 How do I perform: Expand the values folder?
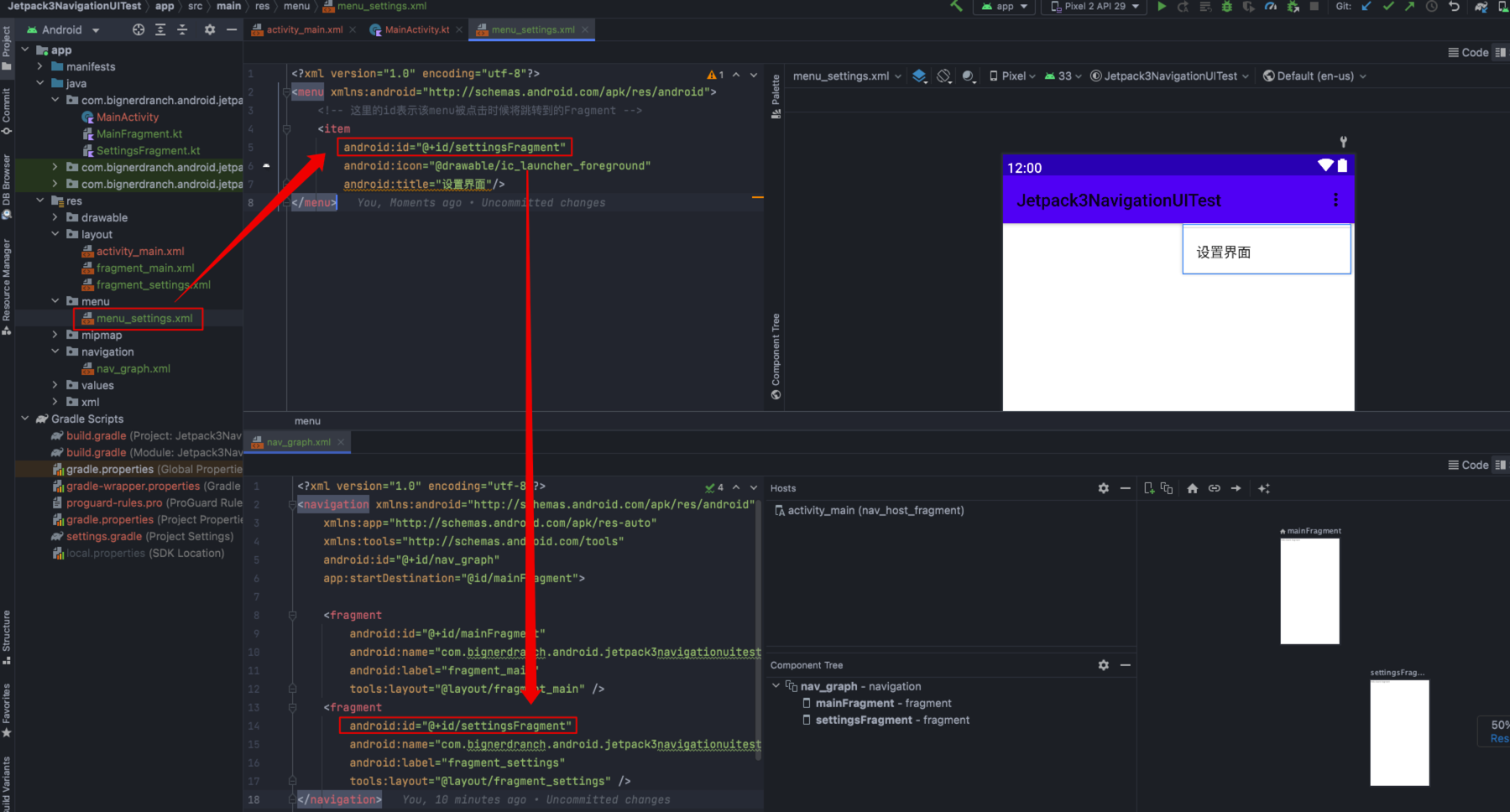click(55, 386)
